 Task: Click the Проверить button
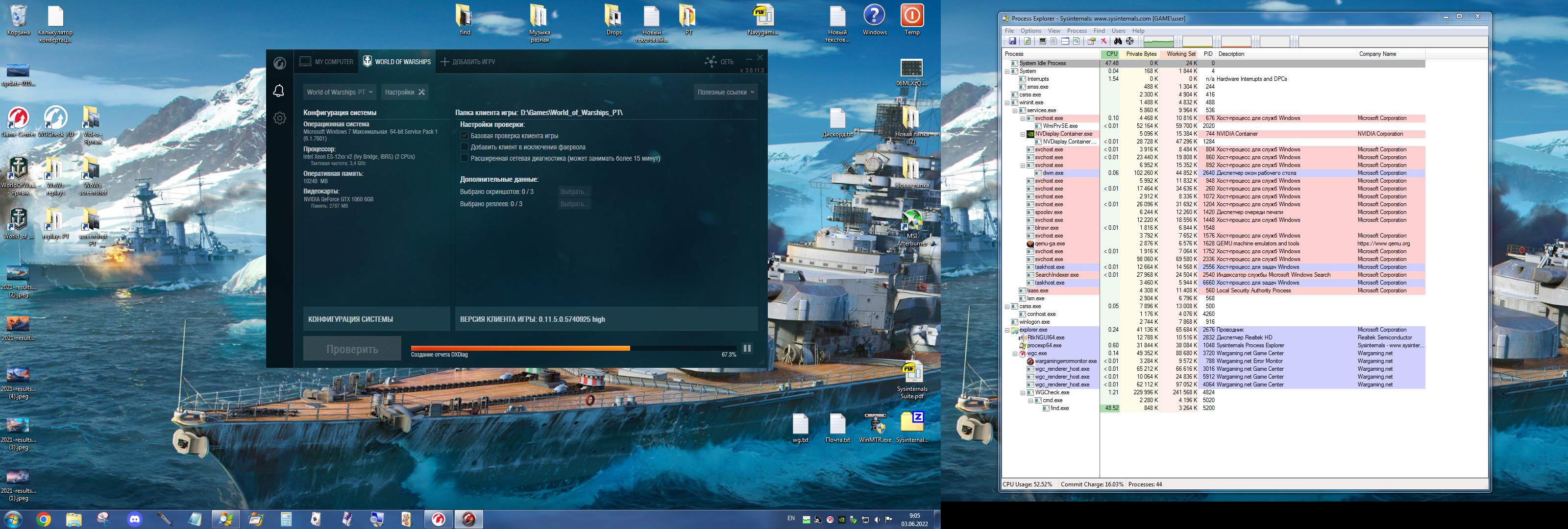click(352, 349)
